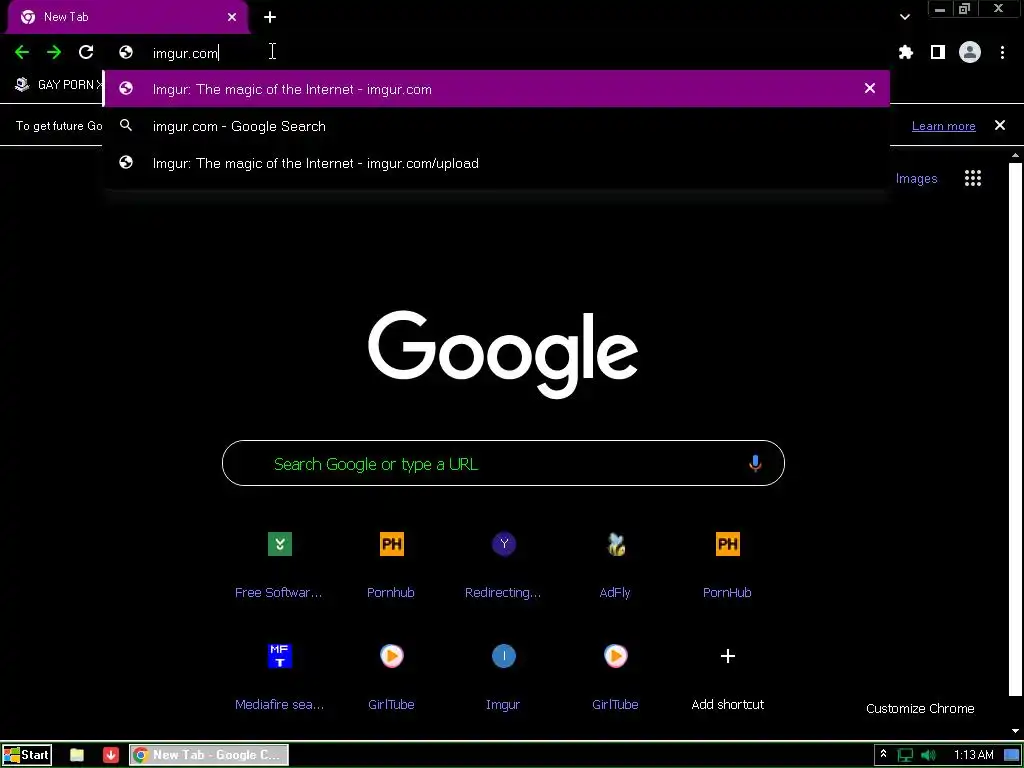Remove the imgur.com suggestion with X
Screen dimensions: 1024x768
[x=870, y=88]
